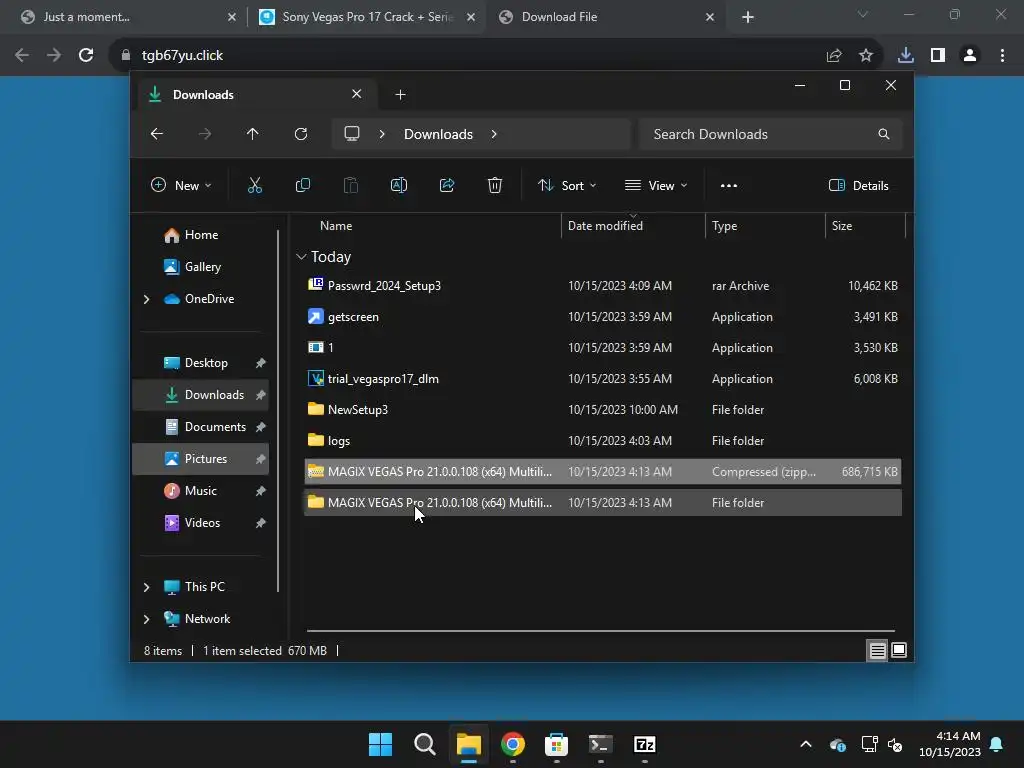Open Pictures in navigation pane
Screen dimensions: 1024x768
click(x=200, y=459)
